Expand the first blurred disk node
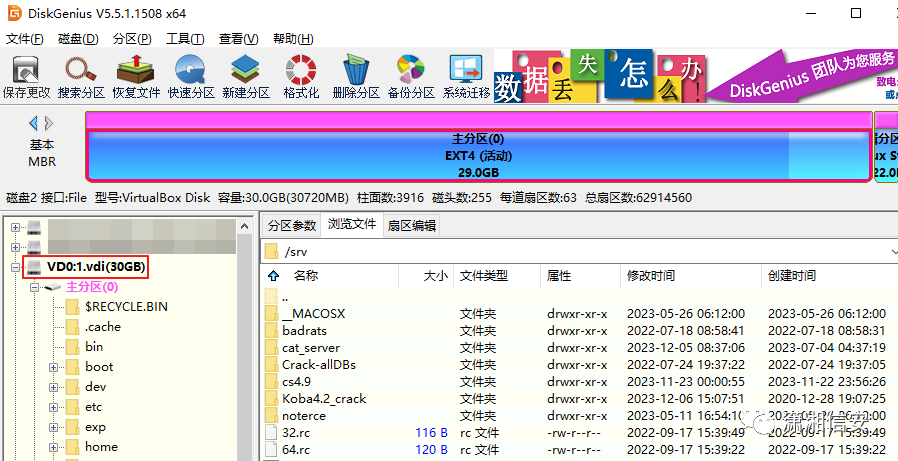Image resolution: width=898 pixels, height=461 pixels. pyautogui.click(x=15, y=227)
